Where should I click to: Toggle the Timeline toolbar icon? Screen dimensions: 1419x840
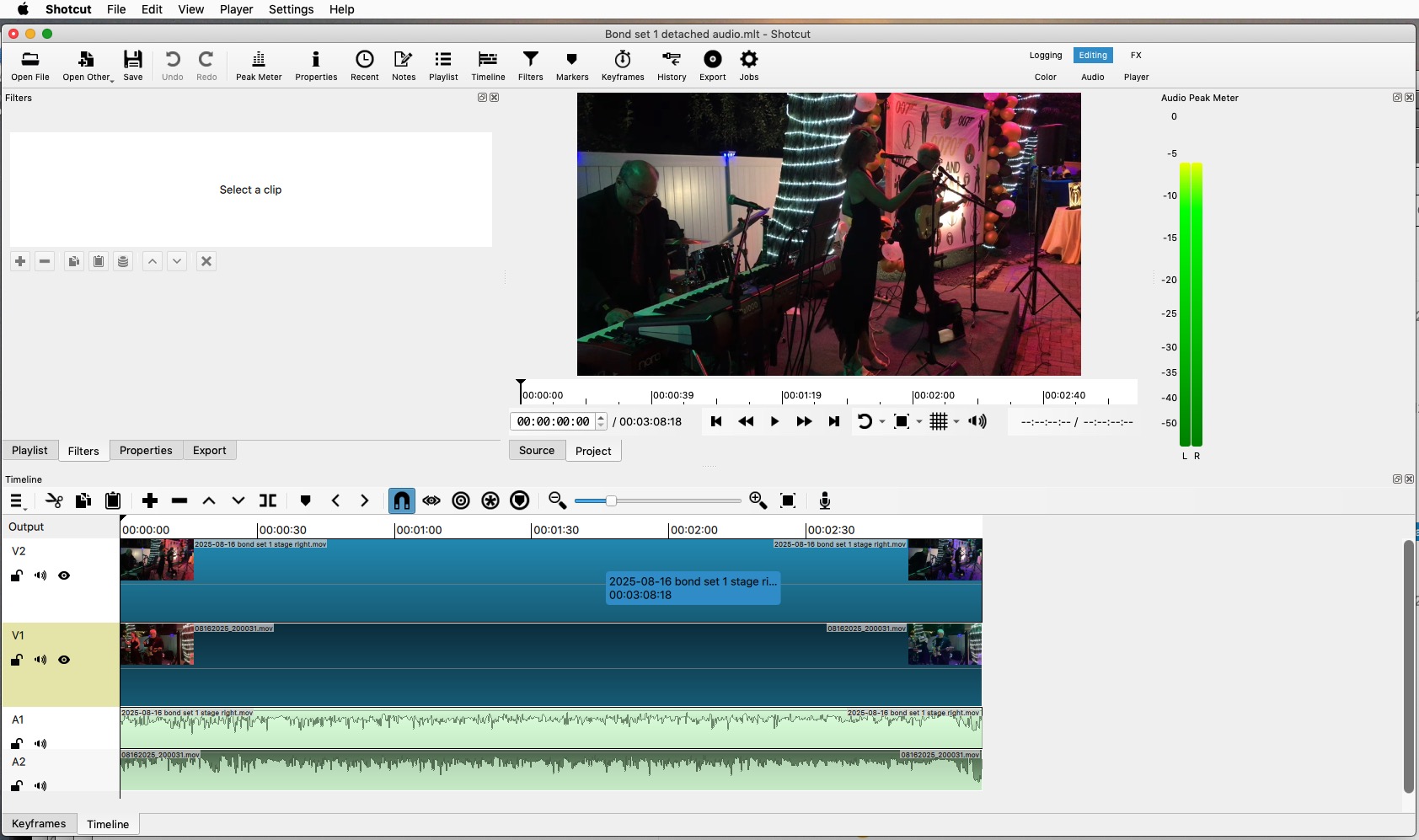488,66
